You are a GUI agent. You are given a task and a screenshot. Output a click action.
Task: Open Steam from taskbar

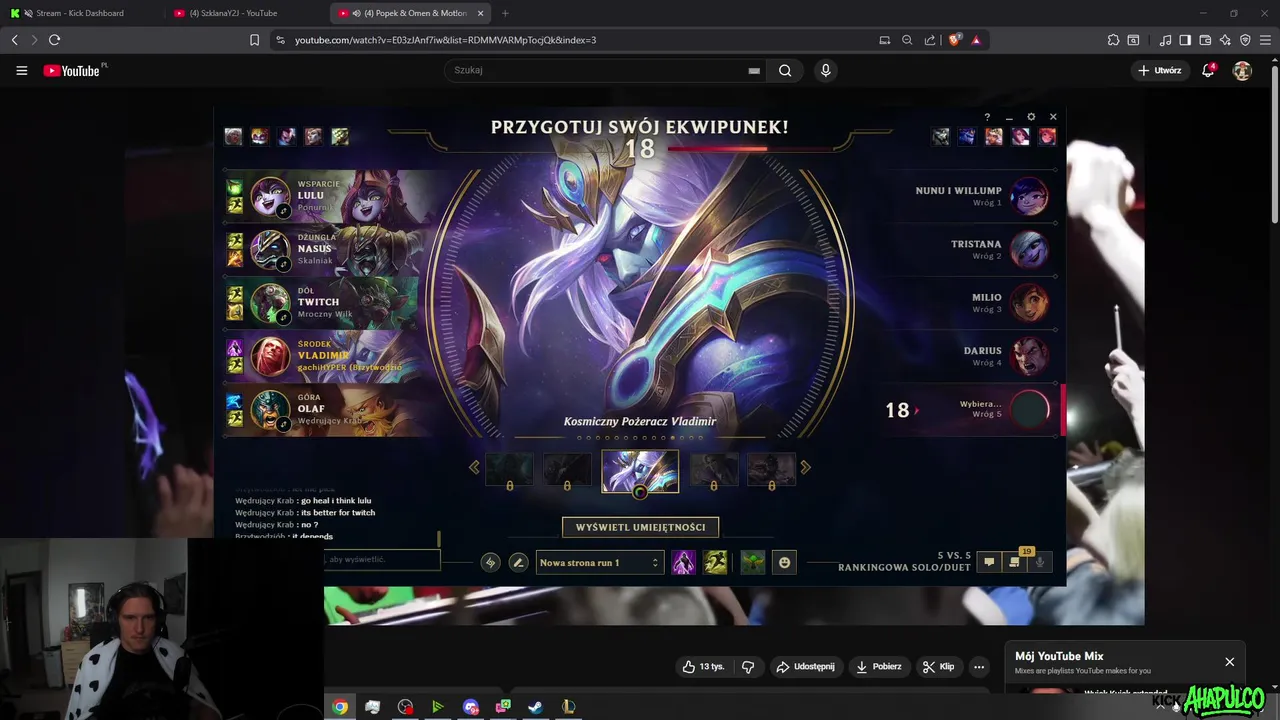pos(535,707)
